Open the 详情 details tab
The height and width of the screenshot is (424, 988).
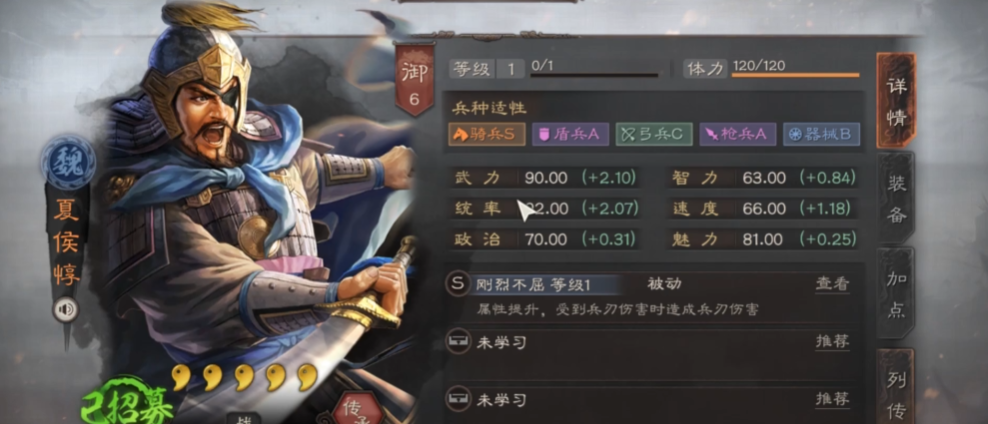coord(896,101)
